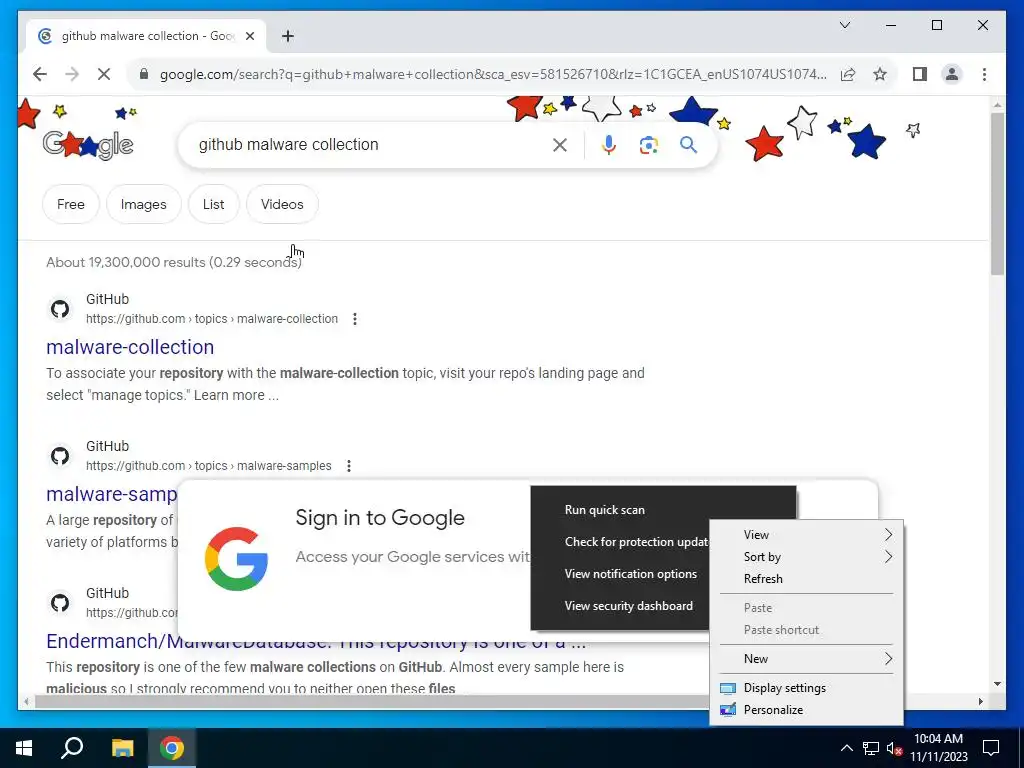This screenshot has height=768, width=1024.
Task: Open a new tab with plus button
Action: tap(288, 37)
